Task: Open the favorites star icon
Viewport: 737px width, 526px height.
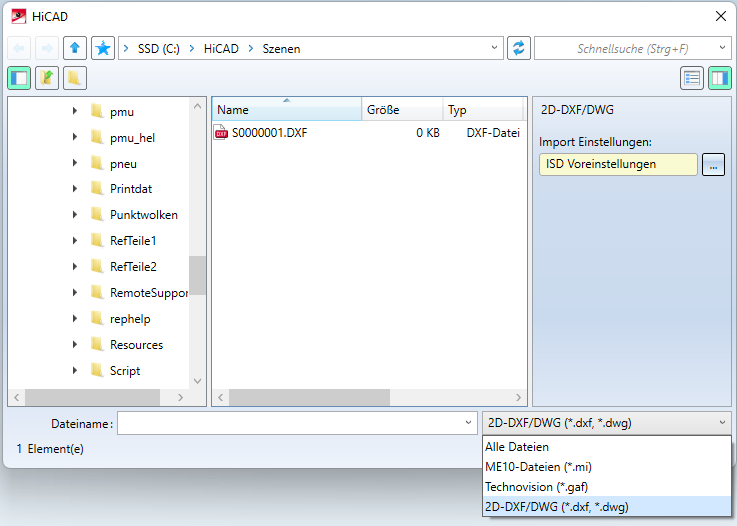Action: click(x=103, y=48)
